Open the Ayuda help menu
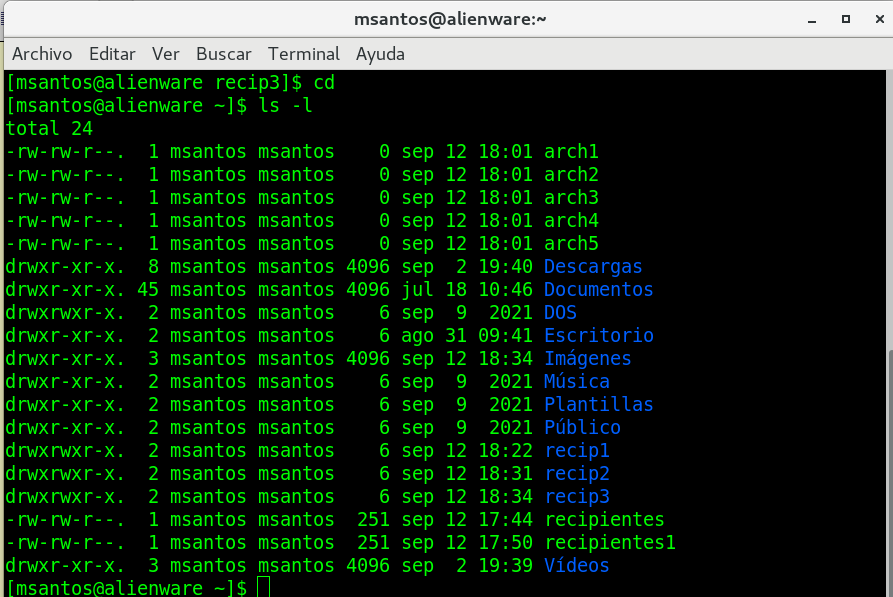893x597 pixels. pyautogui.click(x=380, y=54)
